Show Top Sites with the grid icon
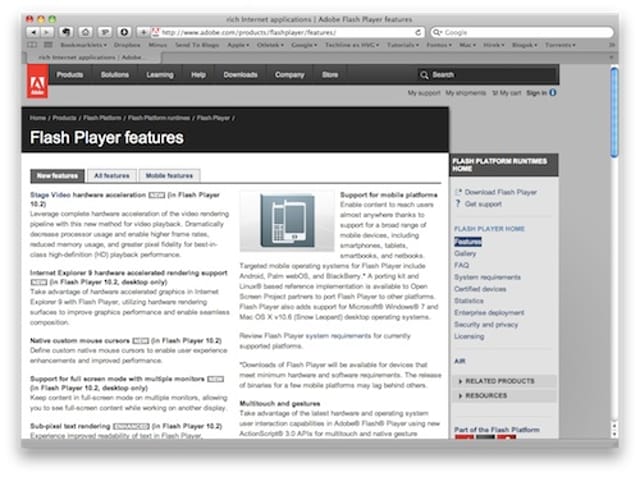640x477 pixels. pos(48,45)
